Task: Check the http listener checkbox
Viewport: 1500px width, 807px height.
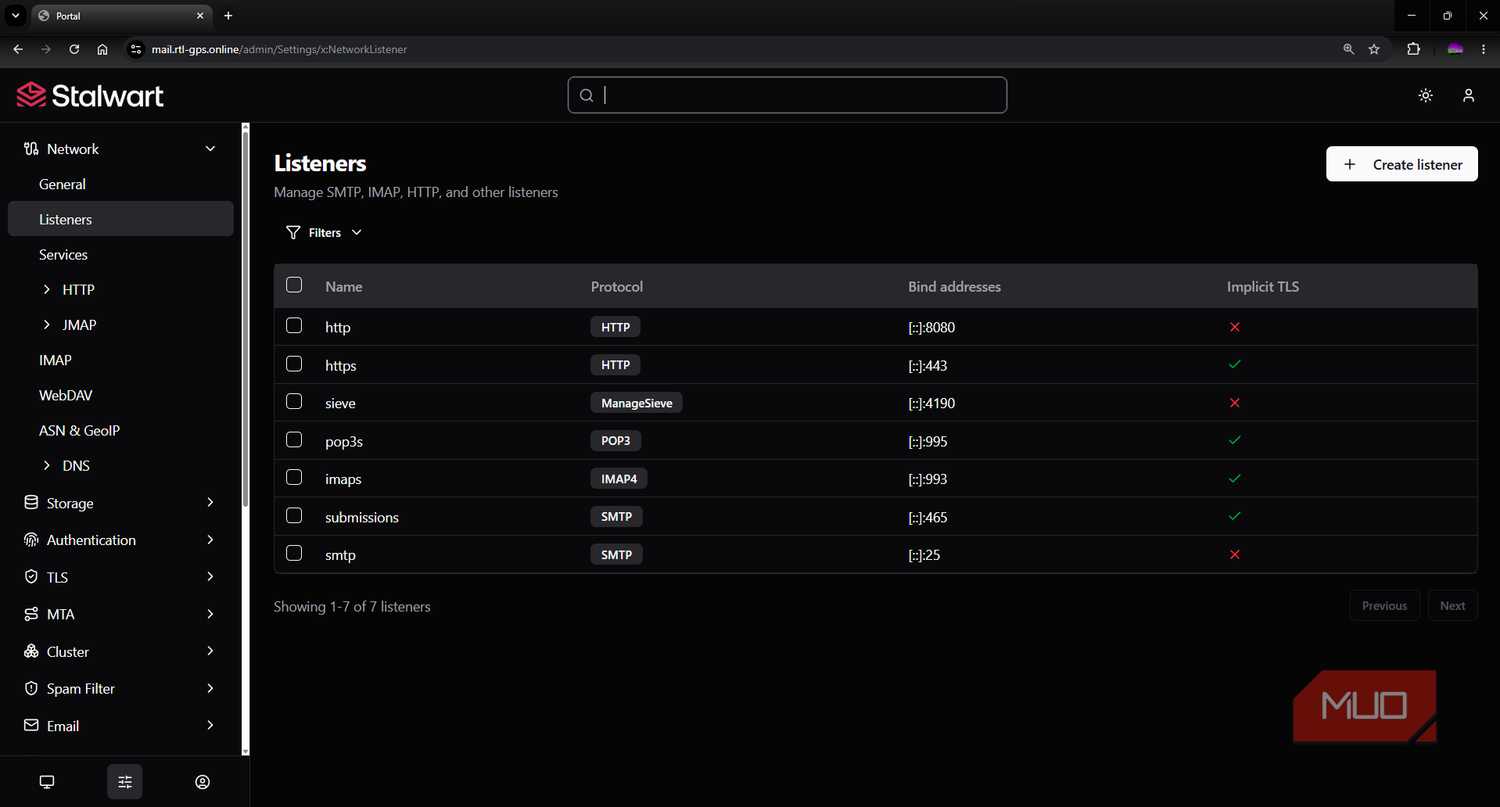Action: [294, 326]
